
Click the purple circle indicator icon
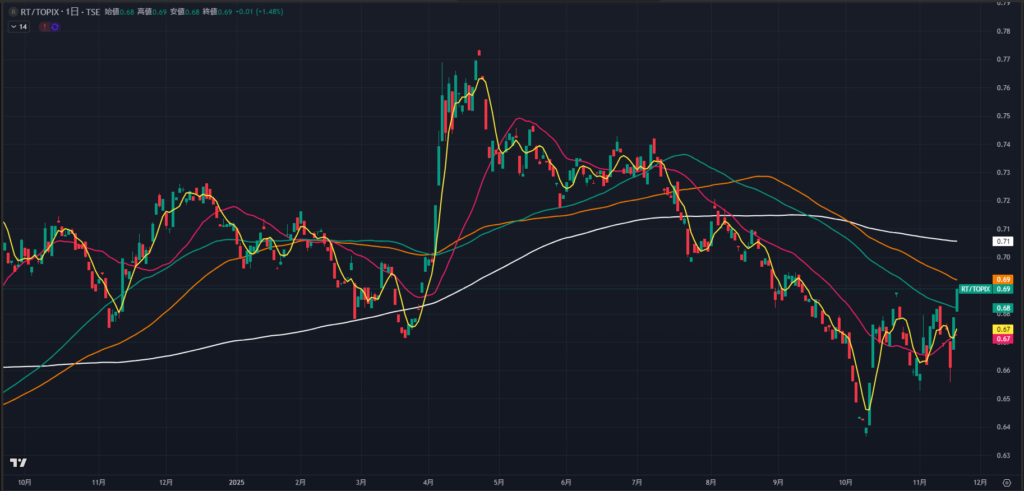click(x=53, y=26)
